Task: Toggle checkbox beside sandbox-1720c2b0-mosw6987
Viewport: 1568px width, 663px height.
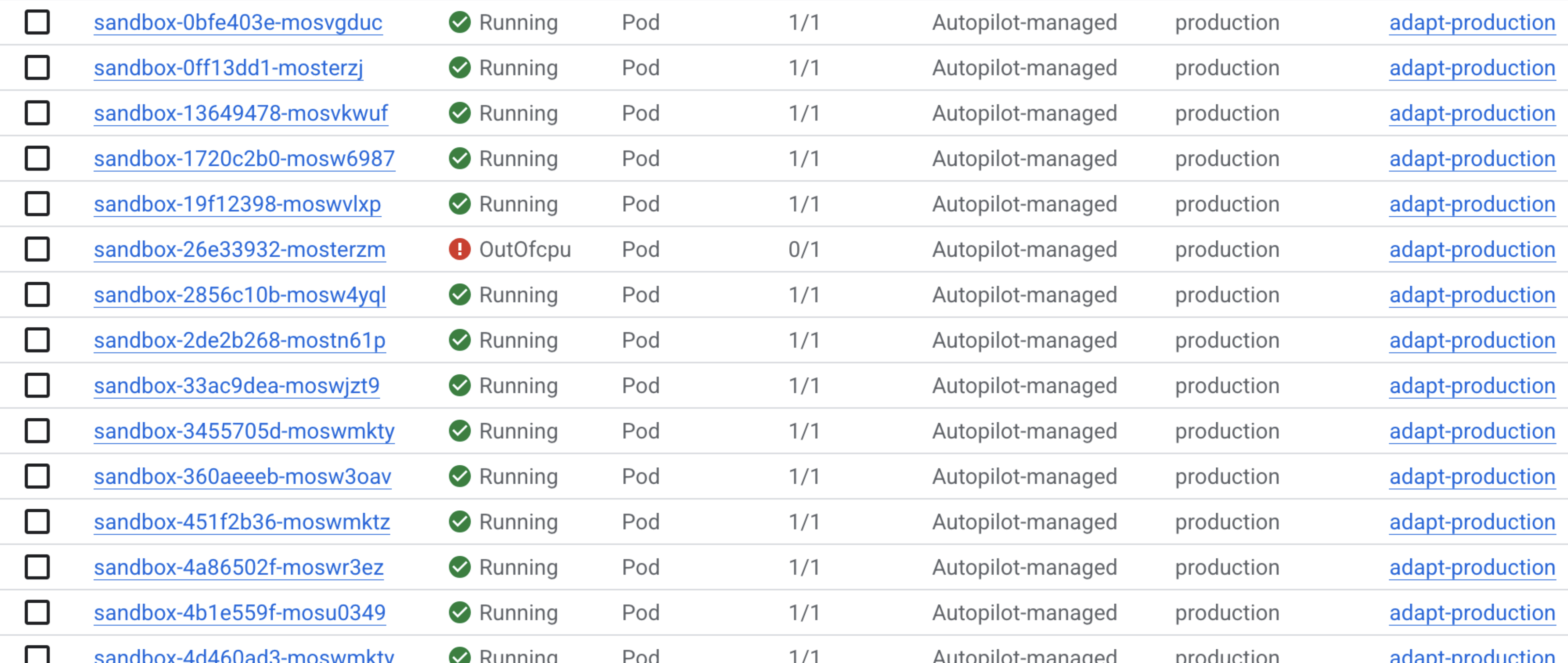Action: [37, 158]
